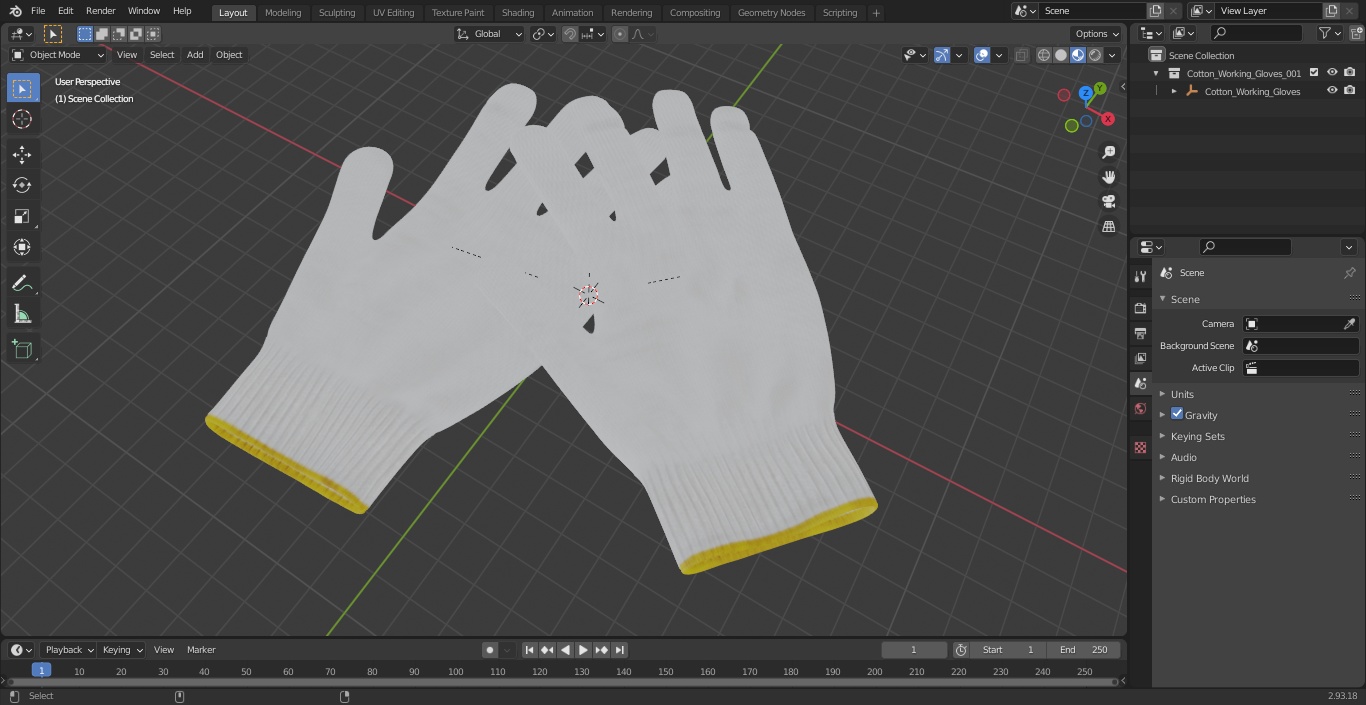Open the Object Mode dropdown
Screen dimensions: 1366x705
click(58, 55)
